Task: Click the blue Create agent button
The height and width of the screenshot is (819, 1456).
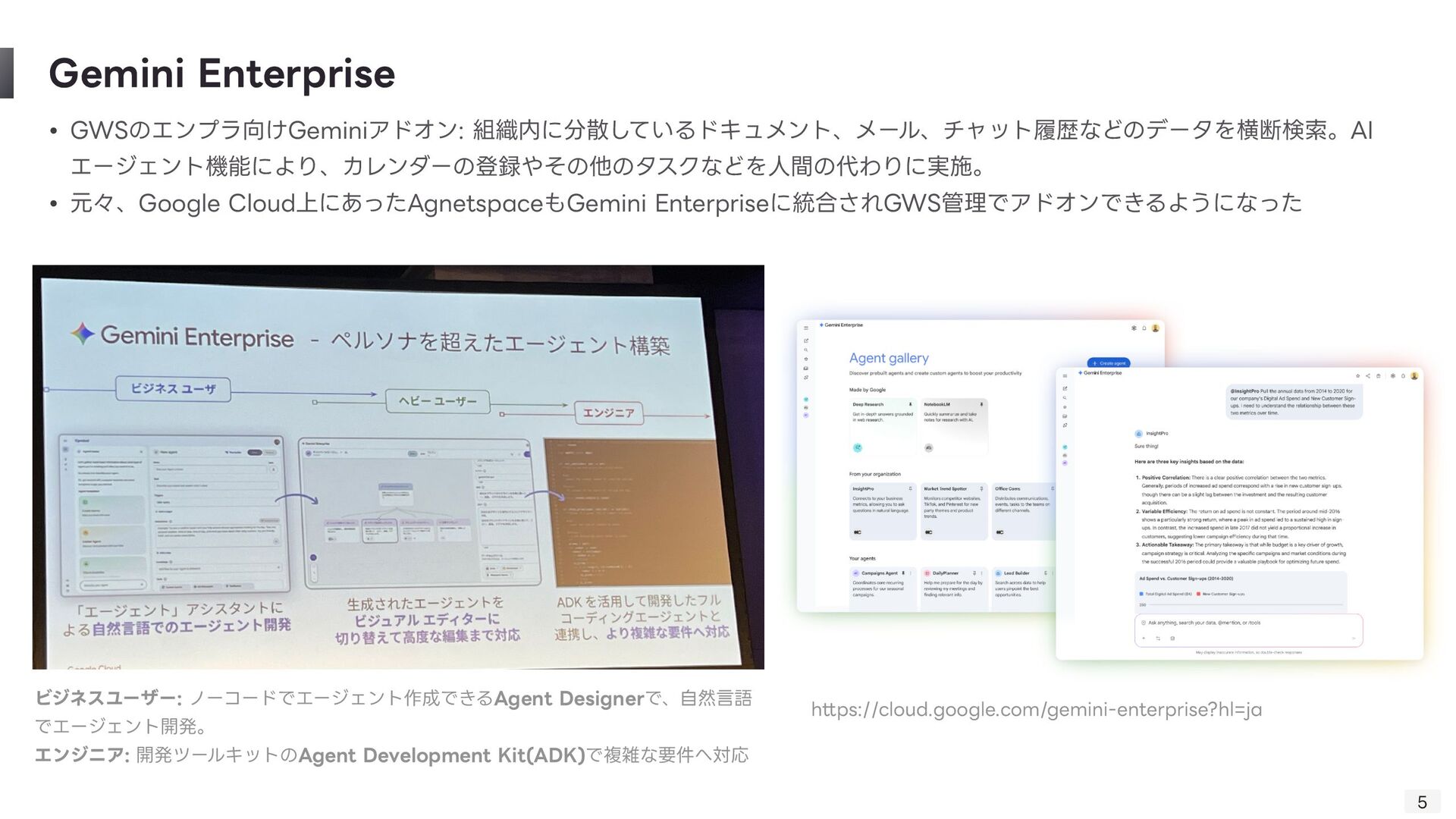Action: point(1108,363)
